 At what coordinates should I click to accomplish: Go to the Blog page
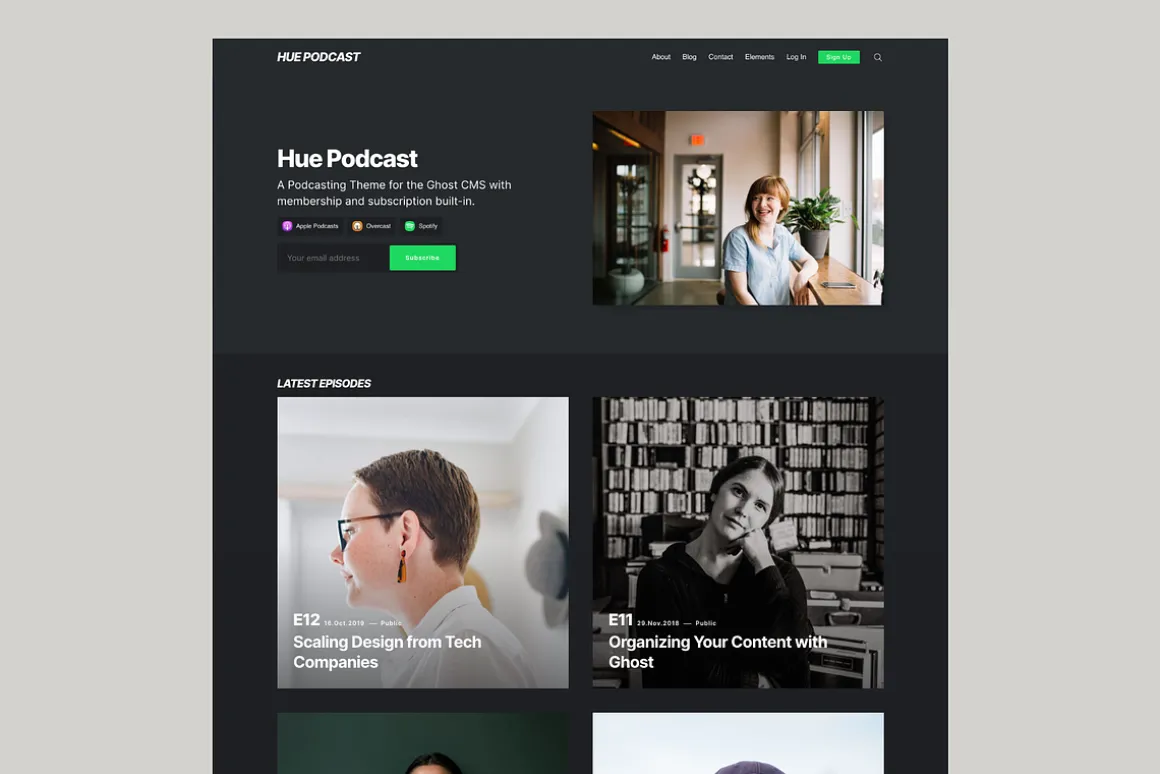pos(689,57)
